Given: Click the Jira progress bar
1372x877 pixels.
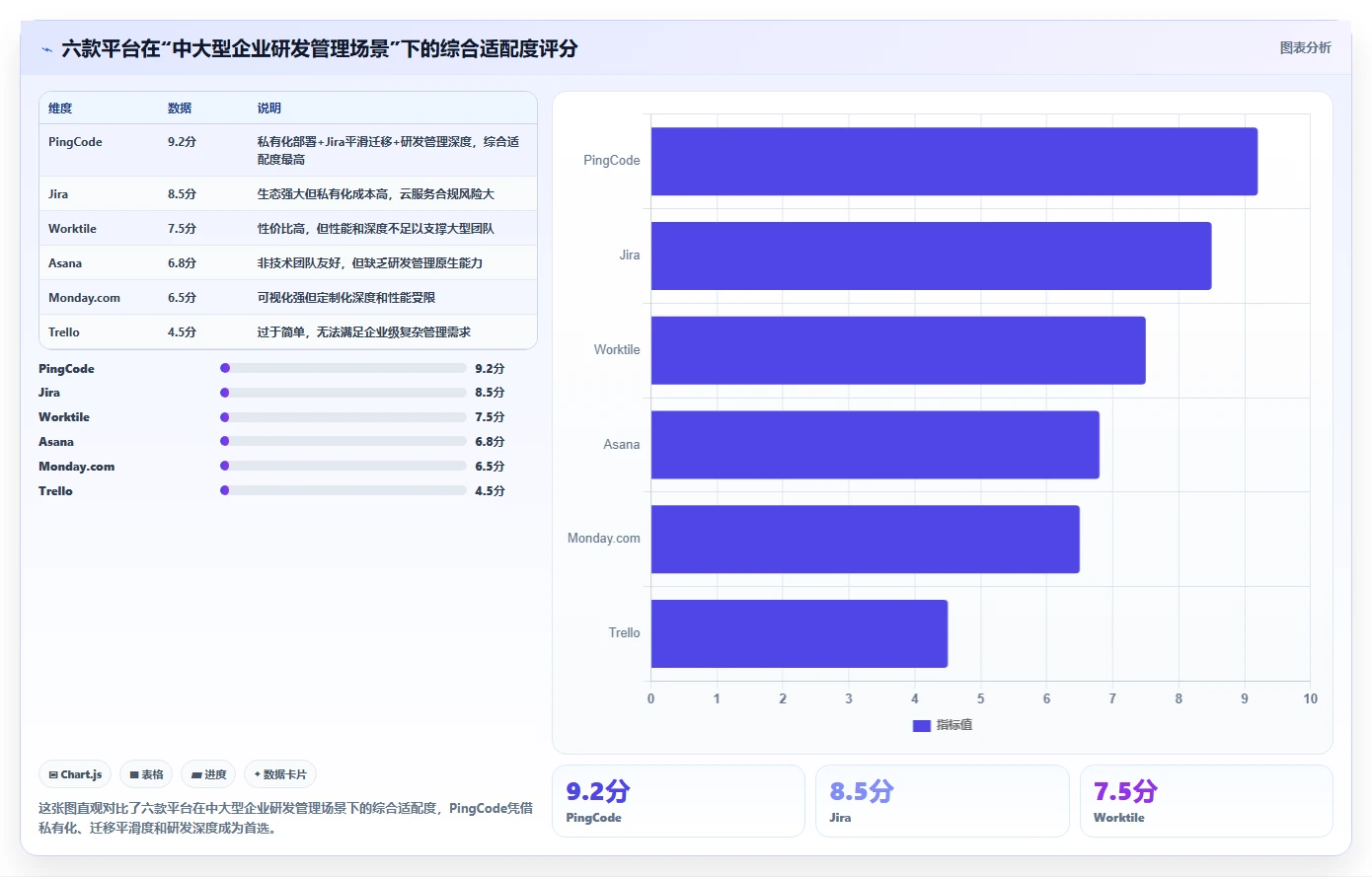Looking at the screenshot, I should (x=343, y=393).
